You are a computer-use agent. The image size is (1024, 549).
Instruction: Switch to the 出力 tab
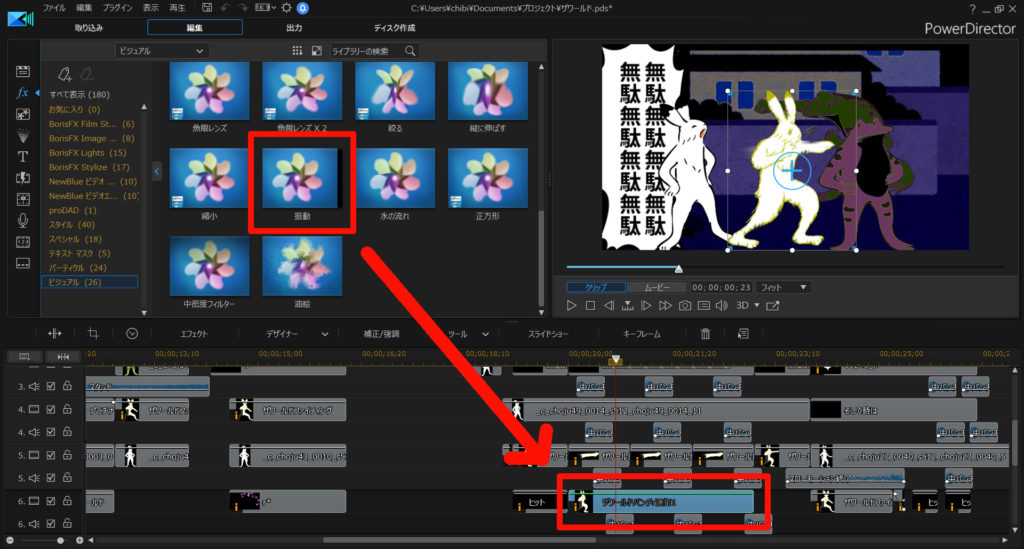(x=295, y=27)
